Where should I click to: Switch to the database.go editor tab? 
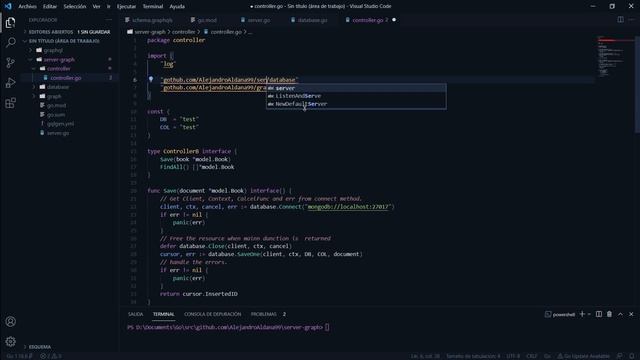point(312,20)
